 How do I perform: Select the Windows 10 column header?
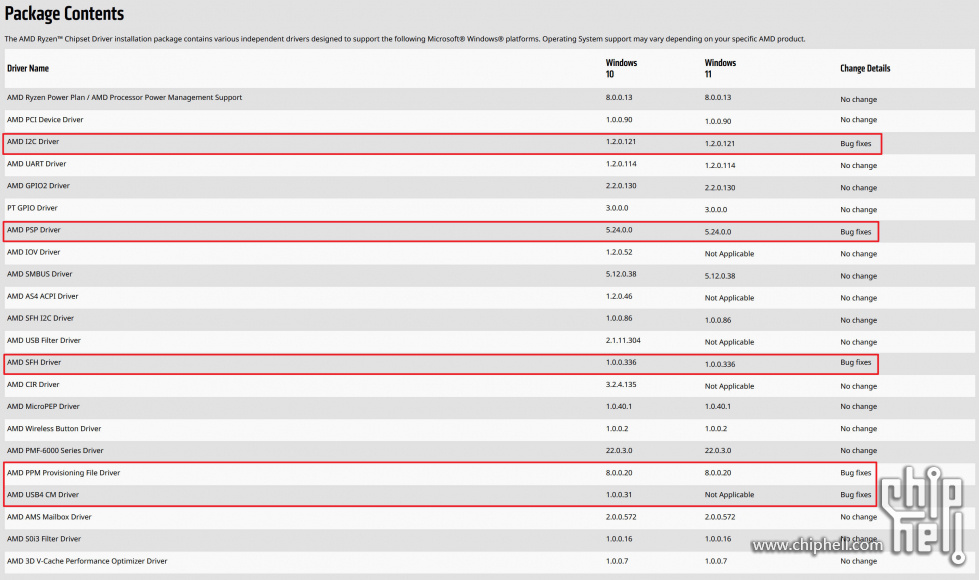tap(621, 68)
